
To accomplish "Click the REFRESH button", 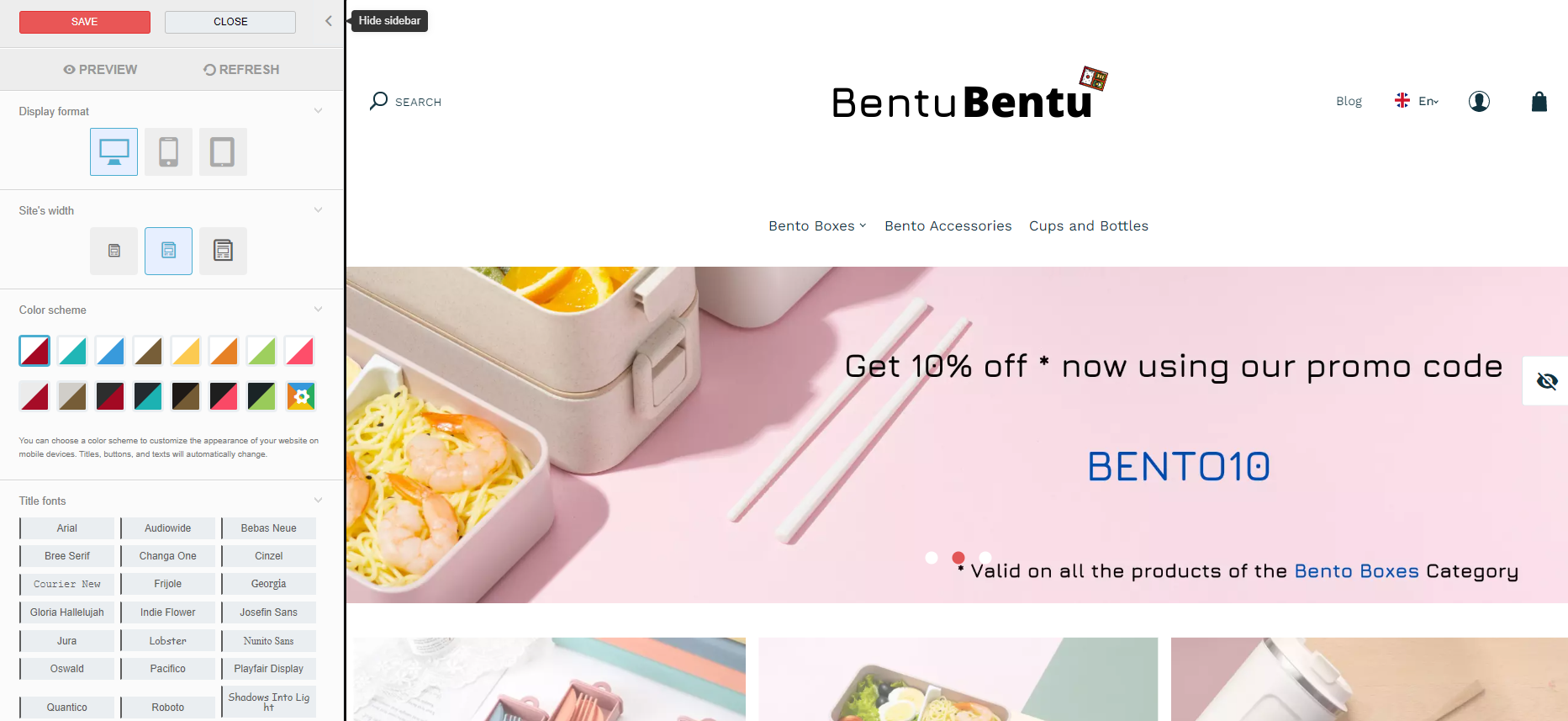I will click(241, 69).
